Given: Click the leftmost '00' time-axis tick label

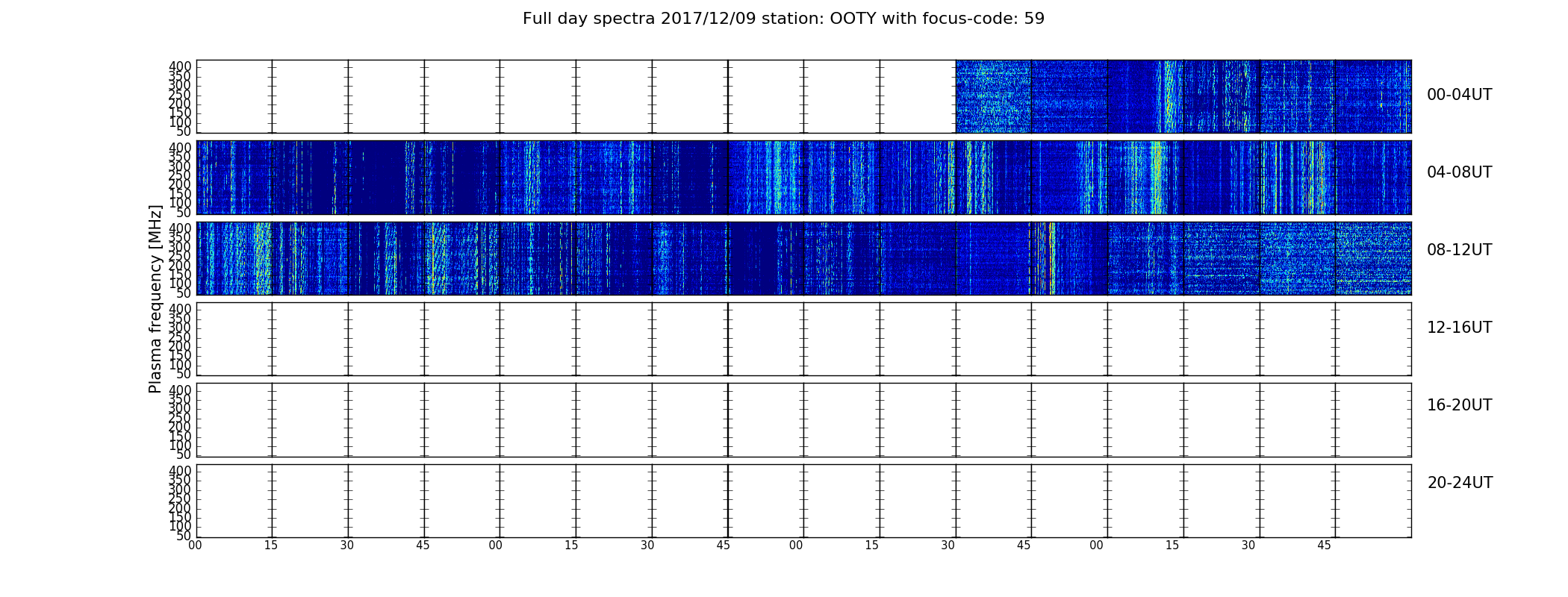Looking at the screenshot, I should pyautogui.click(x=195, y=546).
